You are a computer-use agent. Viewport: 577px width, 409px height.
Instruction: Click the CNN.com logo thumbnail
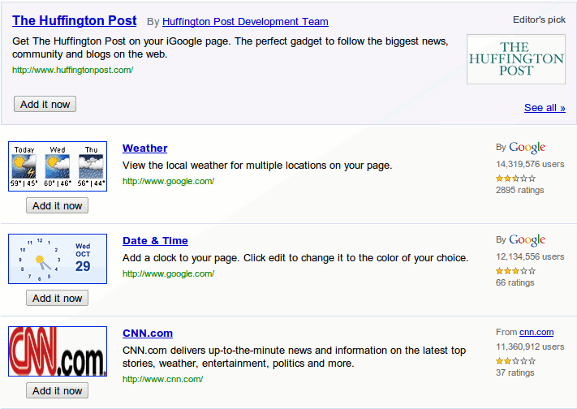point(57,352)
